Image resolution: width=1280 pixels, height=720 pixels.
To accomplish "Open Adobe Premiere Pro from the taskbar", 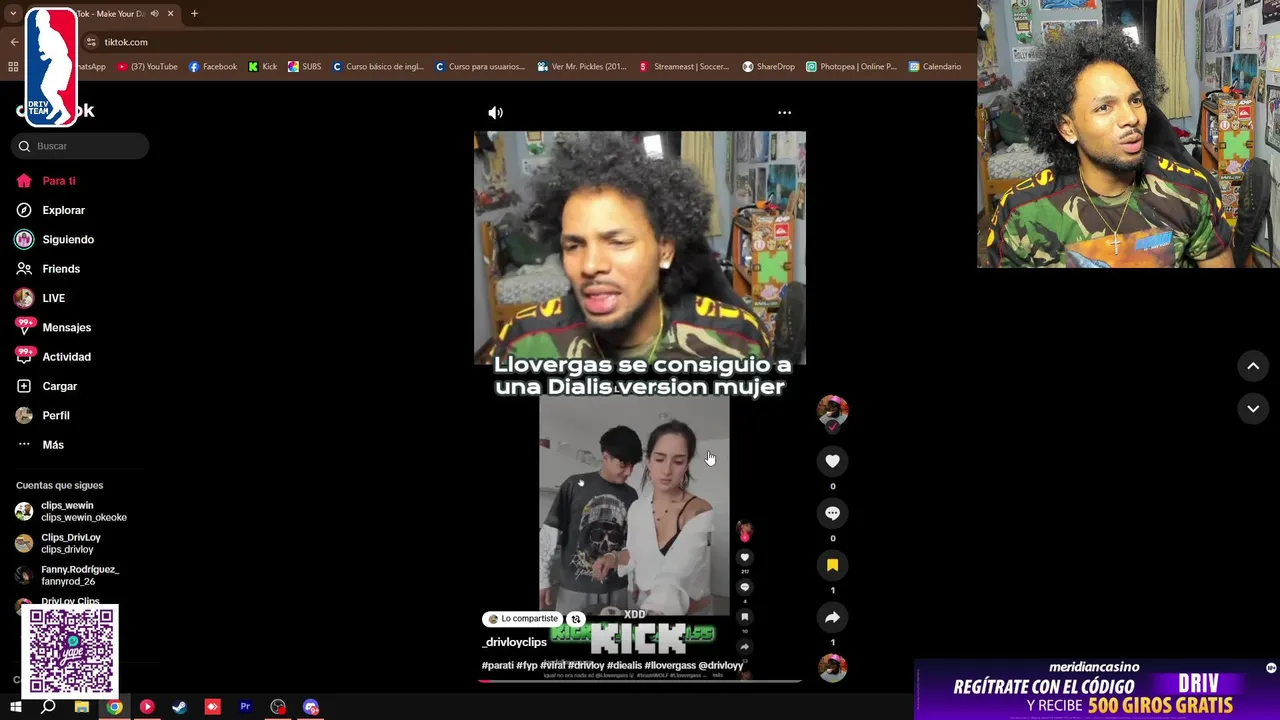I will [x=245, y=707].
